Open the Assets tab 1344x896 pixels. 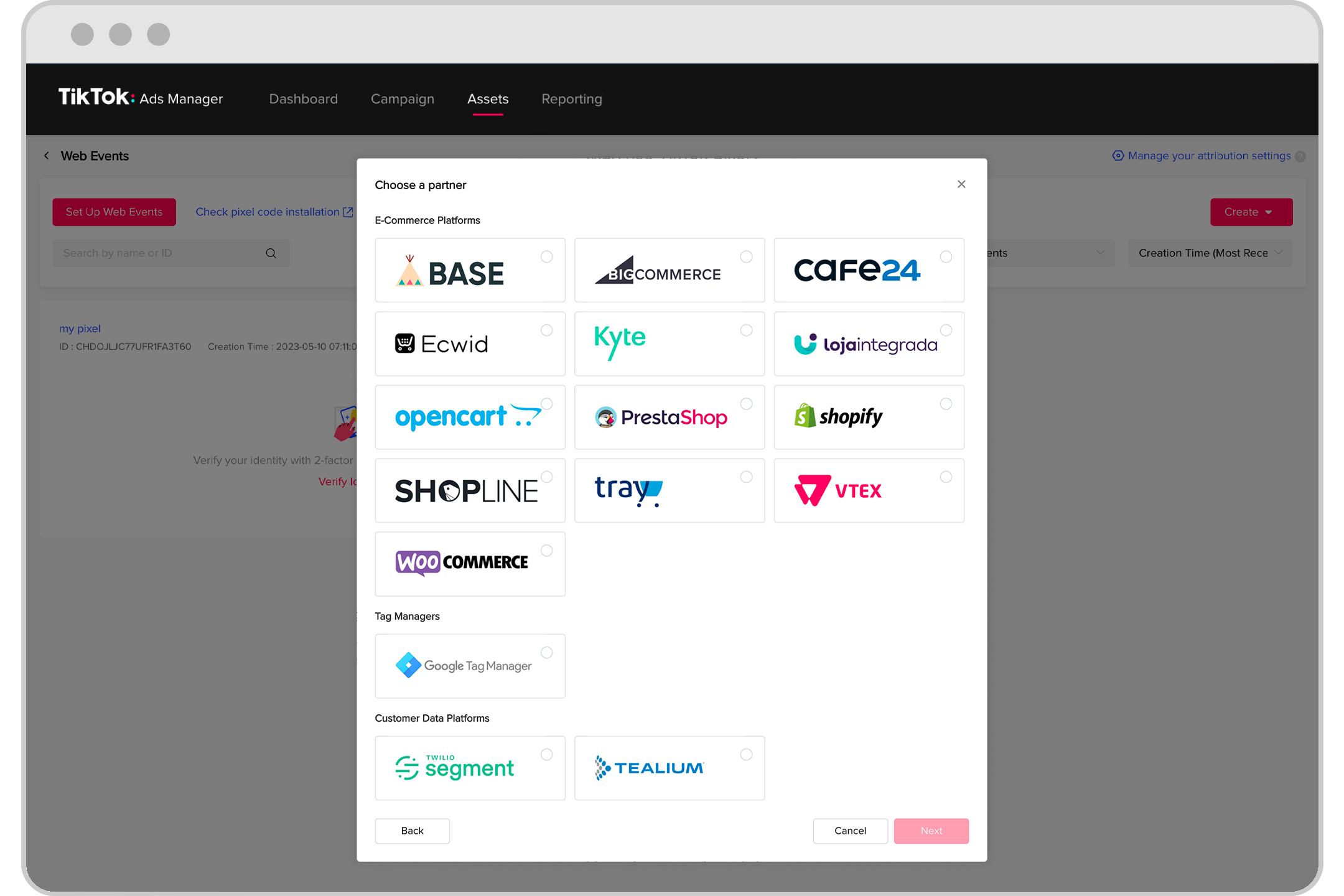[x=488, y=99]
